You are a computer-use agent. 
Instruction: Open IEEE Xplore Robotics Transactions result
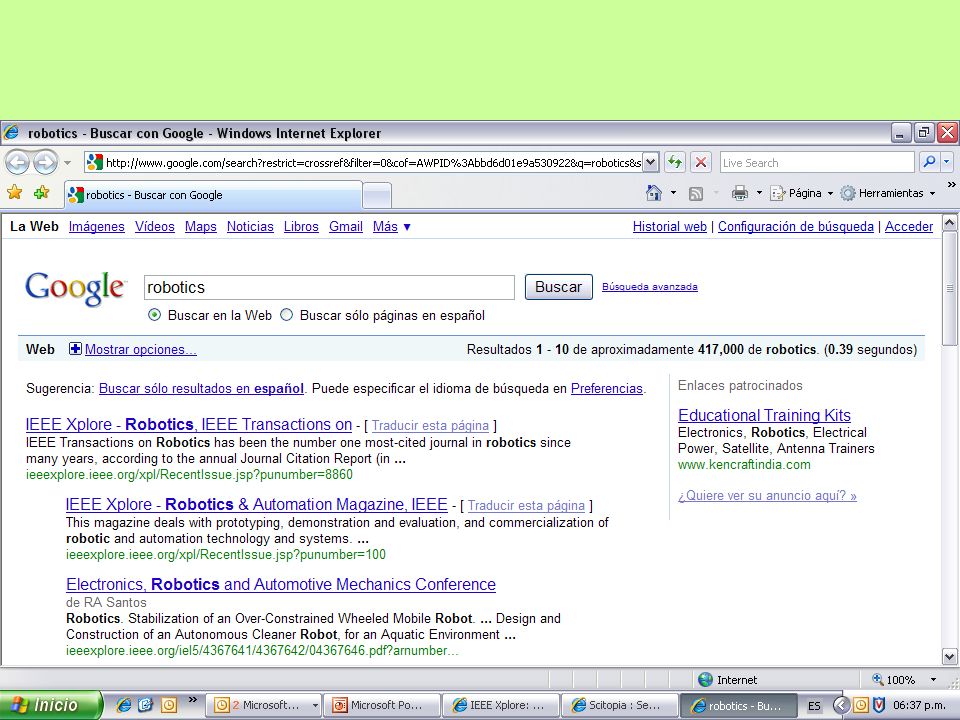click(x=189, y=424)
